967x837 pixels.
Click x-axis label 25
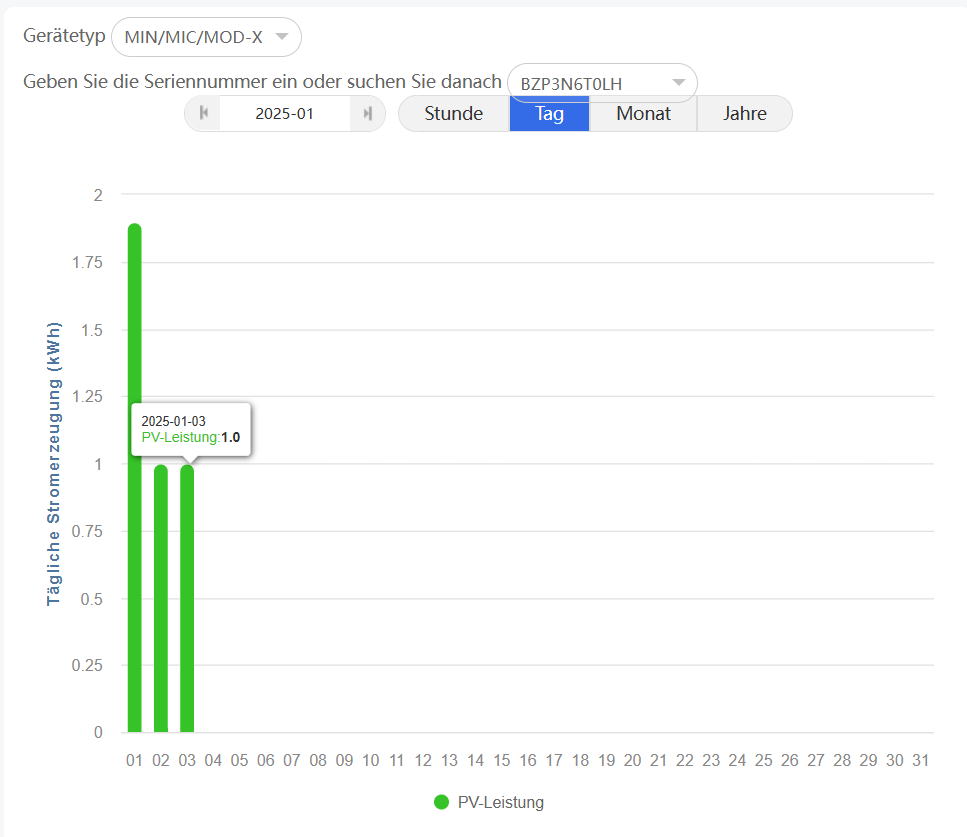coord(763,761)
